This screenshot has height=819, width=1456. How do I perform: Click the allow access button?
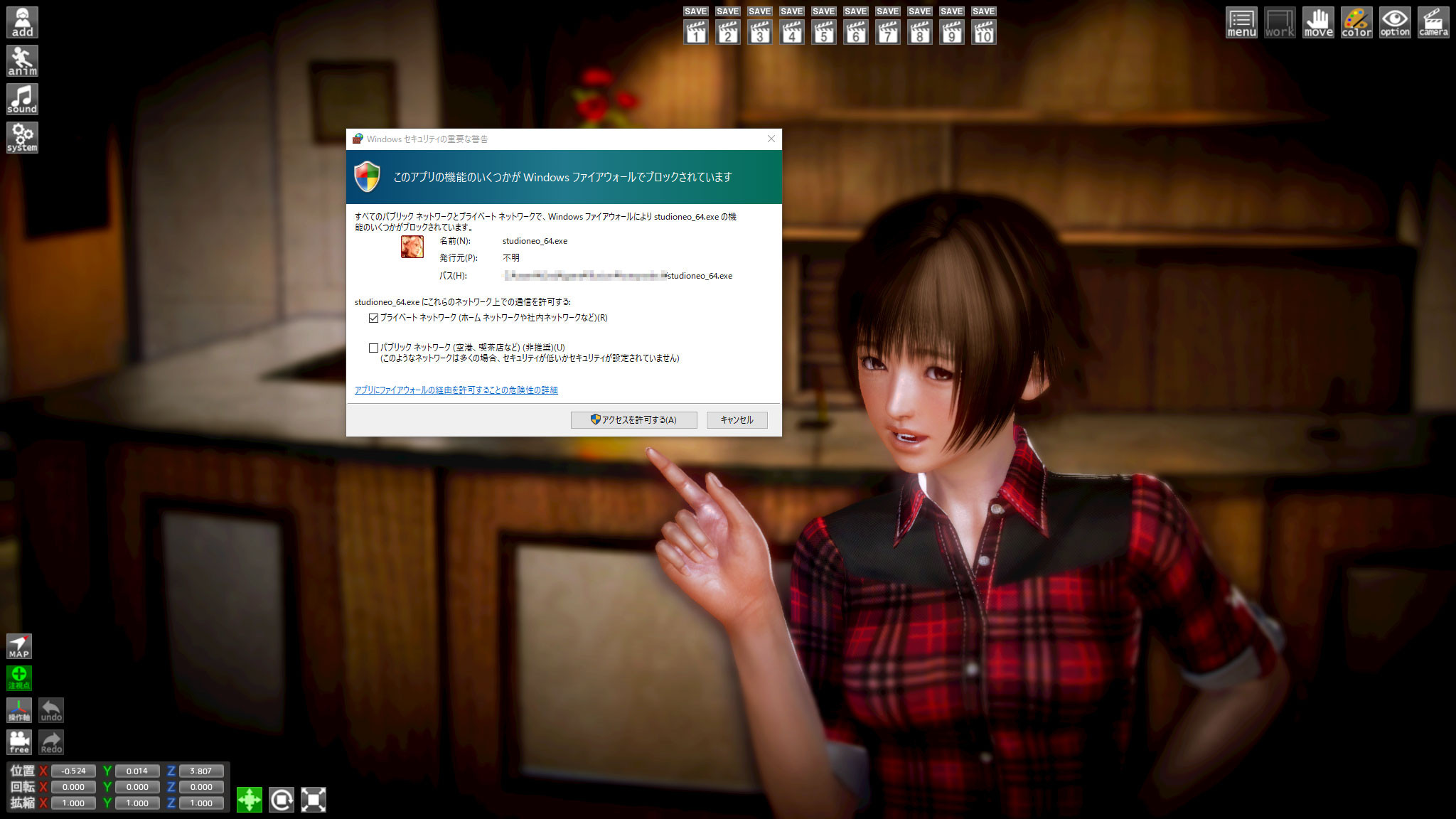point(633,420)
